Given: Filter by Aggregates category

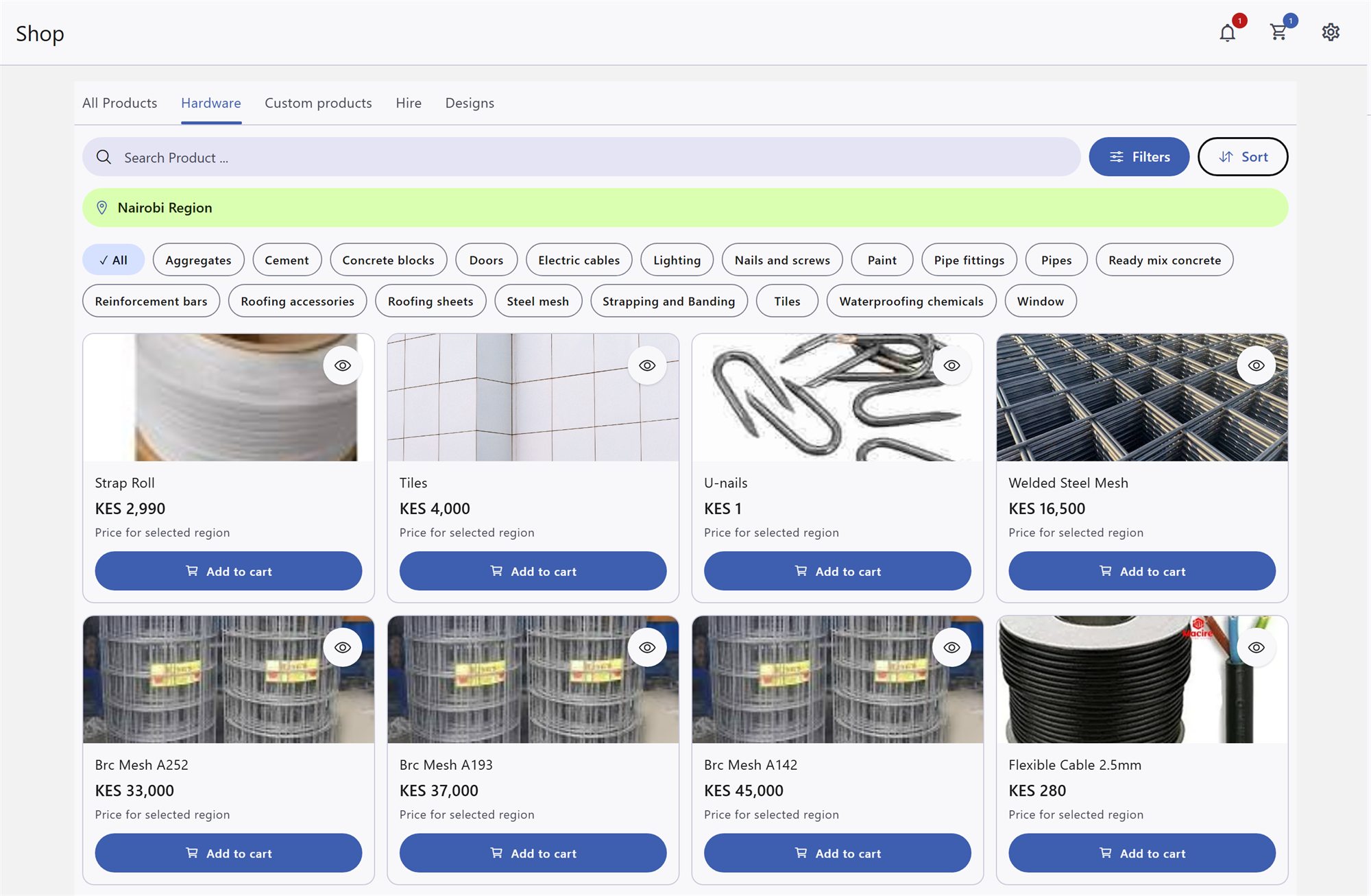Looking at the screenshot, I should click(198, 260).
